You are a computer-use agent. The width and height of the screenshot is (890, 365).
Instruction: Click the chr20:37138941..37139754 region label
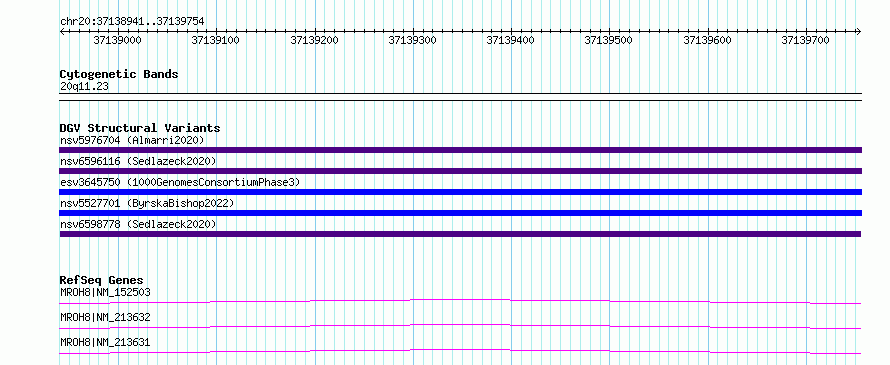point(132,22)
